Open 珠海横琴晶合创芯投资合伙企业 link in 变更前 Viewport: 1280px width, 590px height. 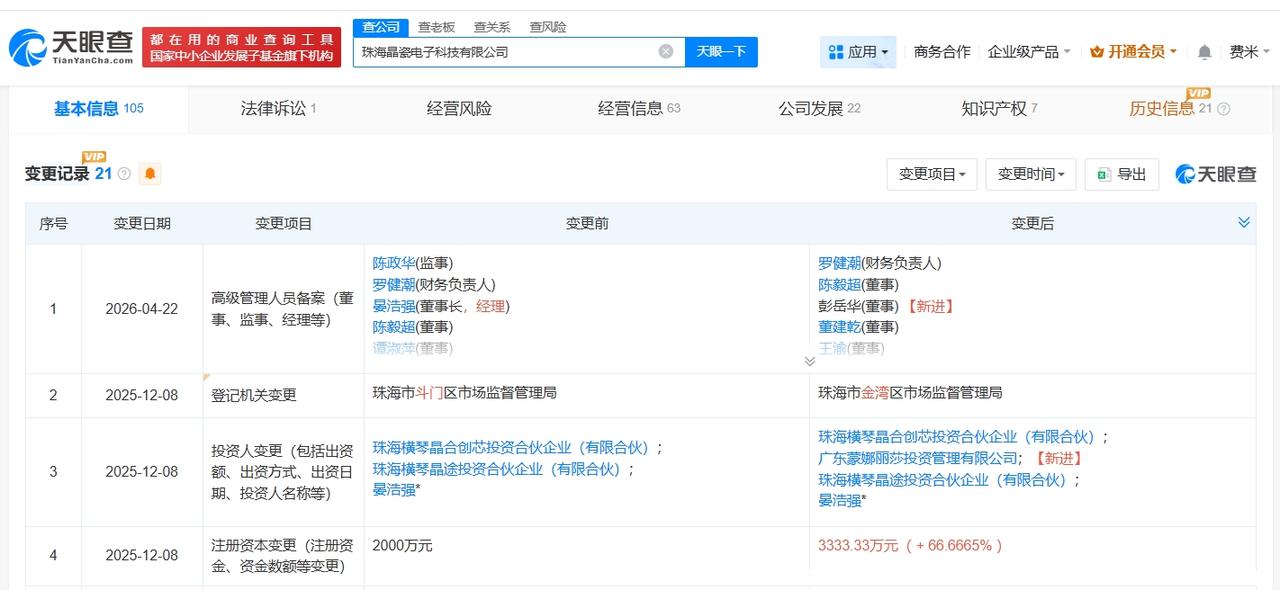[511, 447]
